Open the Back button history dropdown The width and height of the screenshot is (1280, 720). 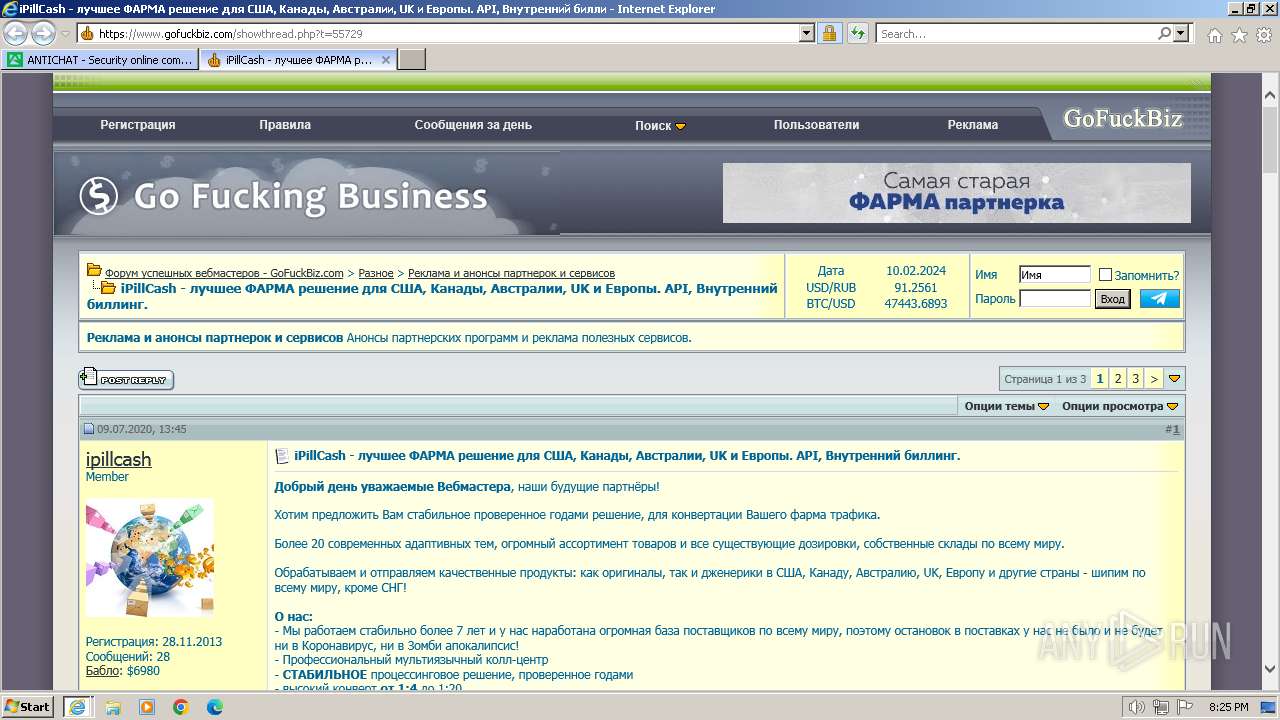pyautogui.click(x=66, y=33)
